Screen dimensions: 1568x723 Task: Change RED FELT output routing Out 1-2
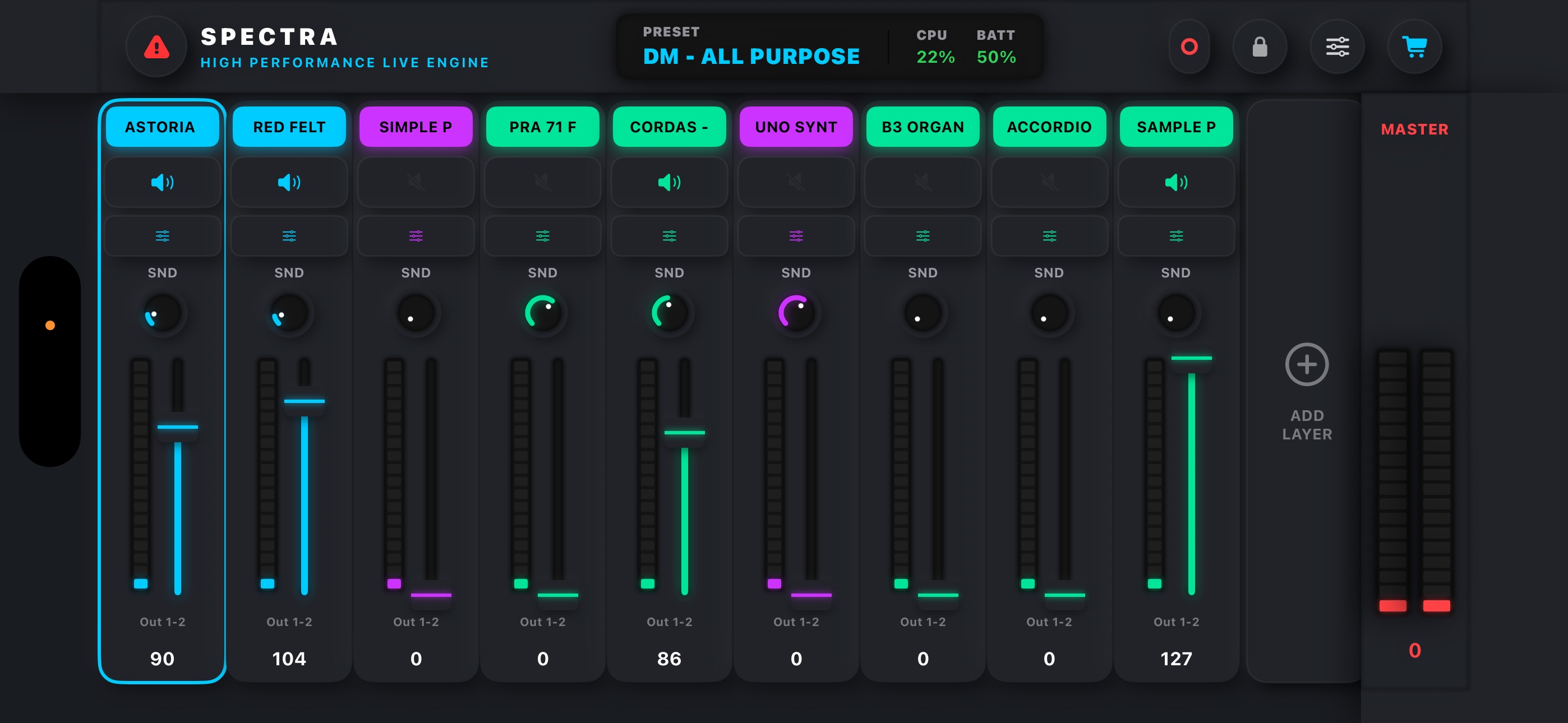tap(289, 622)
